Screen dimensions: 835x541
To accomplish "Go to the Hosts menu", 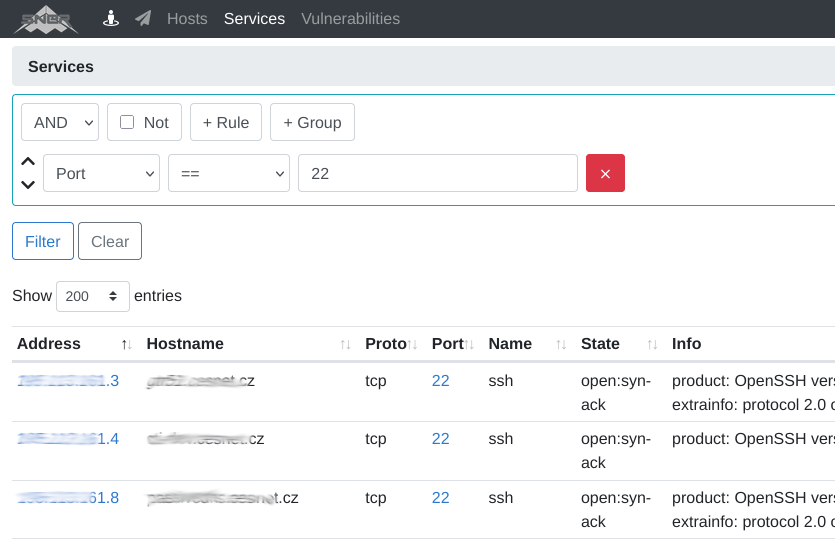I will tap(187, 19).
